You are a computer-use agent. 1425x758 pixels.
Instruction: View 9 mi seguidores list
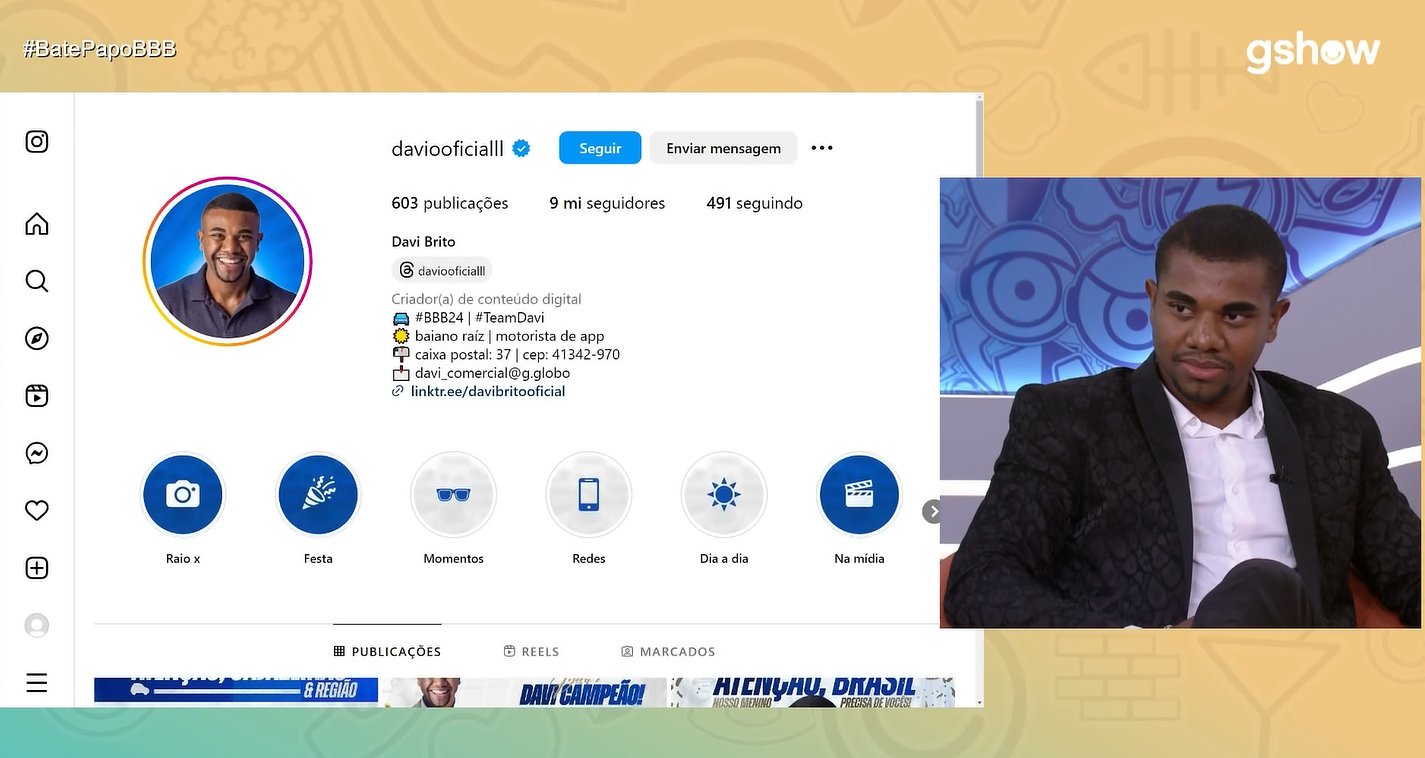pyautogui.click(x=607, y=203)
